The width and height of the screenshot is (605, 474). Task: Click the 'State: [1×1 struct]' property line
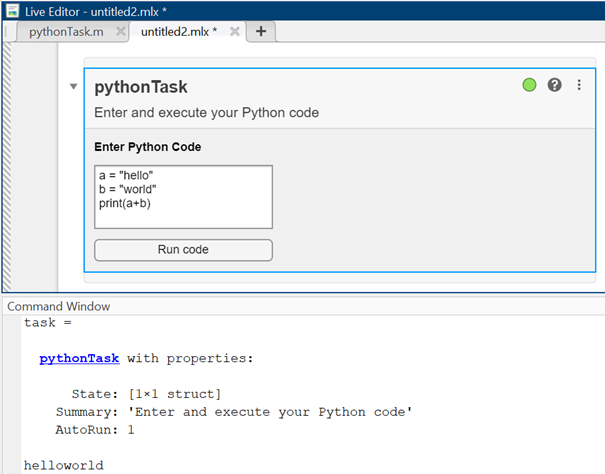pyautogui.click(x=146, y=394)
